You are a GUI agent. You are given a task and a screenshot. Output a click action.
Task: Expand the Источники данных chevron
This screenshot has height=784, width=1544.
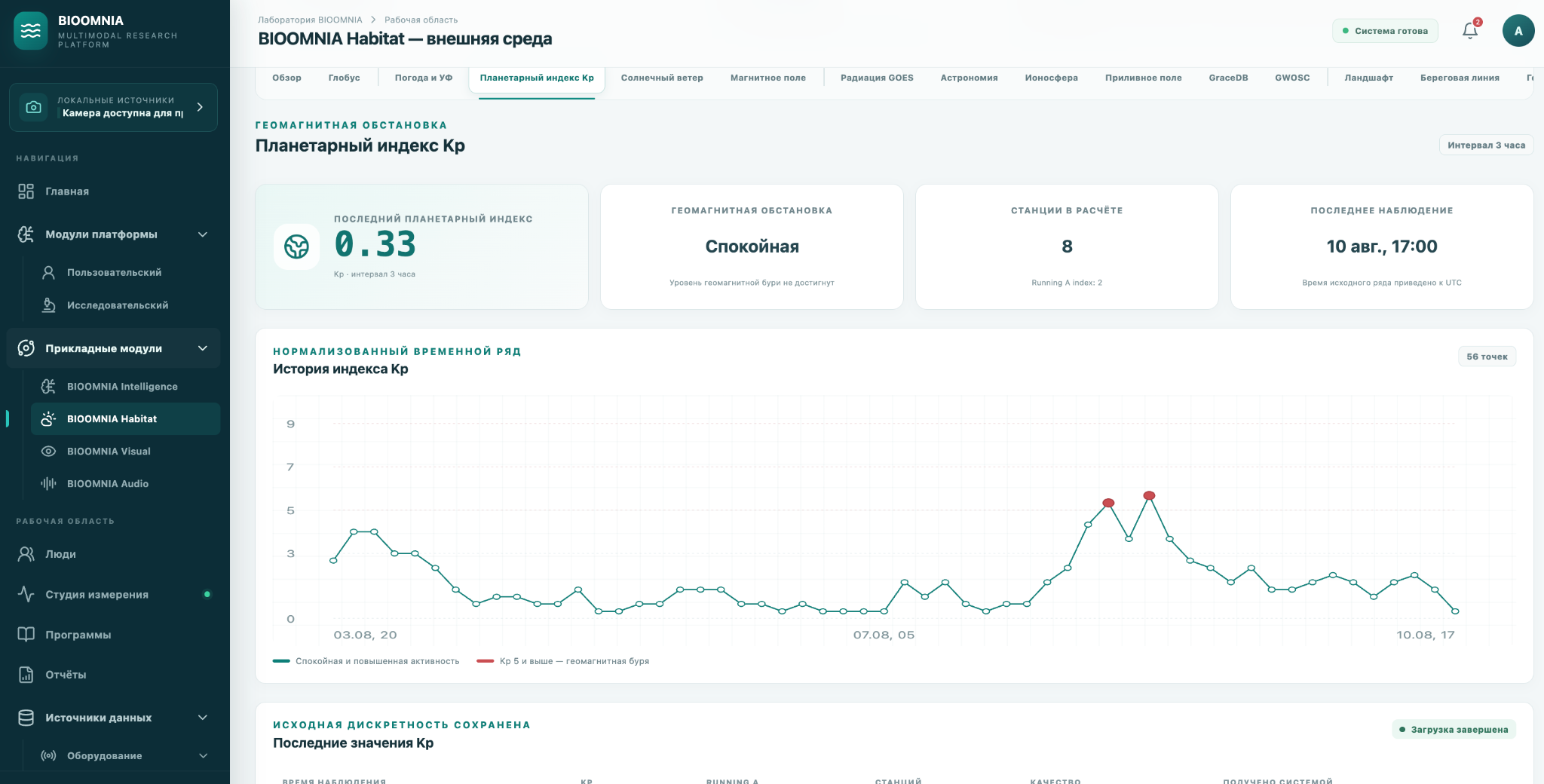203,718
